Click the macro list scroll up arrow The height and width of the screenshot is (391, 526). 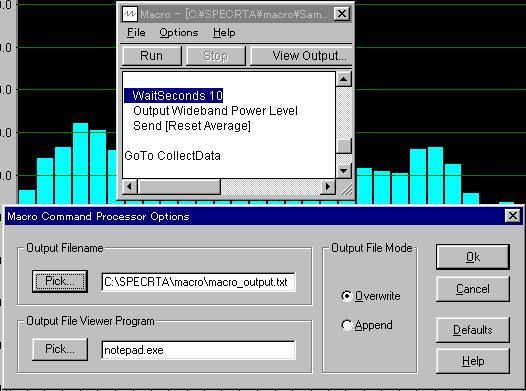[344, 79]
